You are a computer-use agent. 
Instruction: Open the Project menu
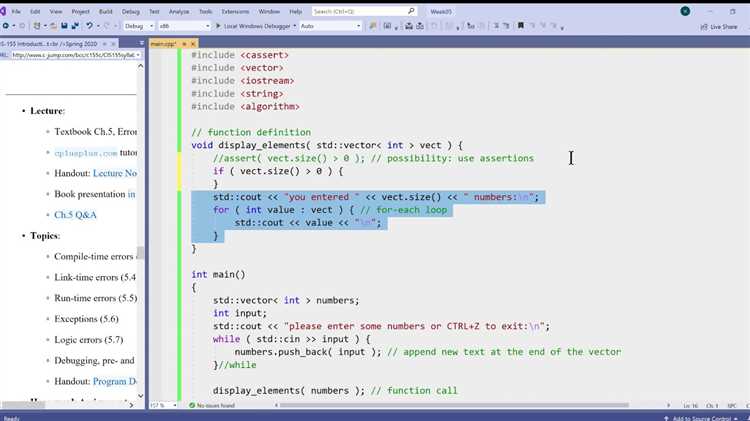pos(80,11)
